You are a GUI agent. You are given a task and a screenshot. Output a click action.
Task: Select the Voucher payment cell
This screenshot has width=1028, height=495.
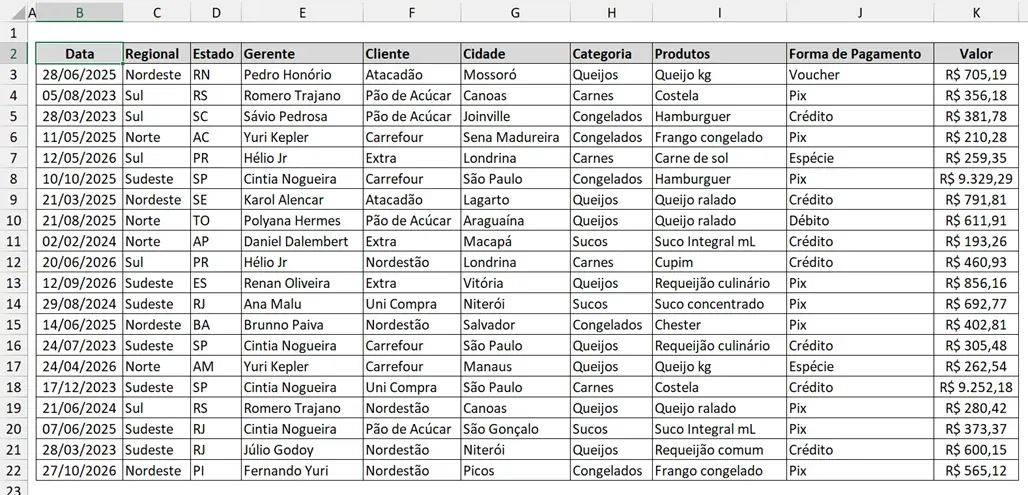pos(860,75)
